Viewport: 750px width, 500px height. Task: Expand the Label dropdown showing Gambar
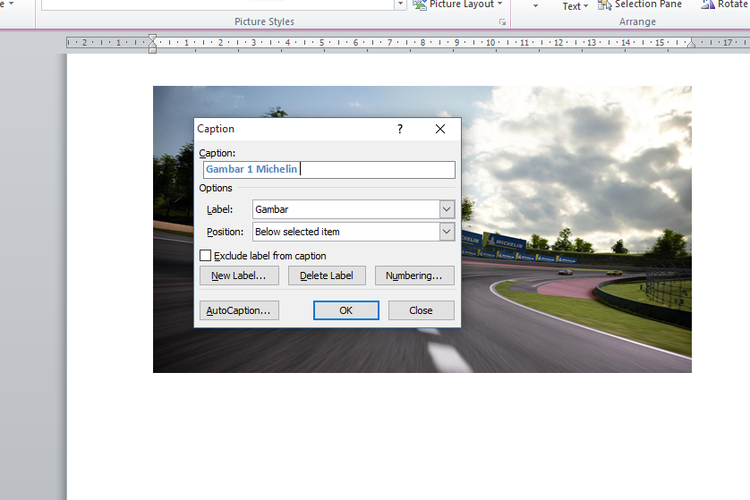pos(446,209)
